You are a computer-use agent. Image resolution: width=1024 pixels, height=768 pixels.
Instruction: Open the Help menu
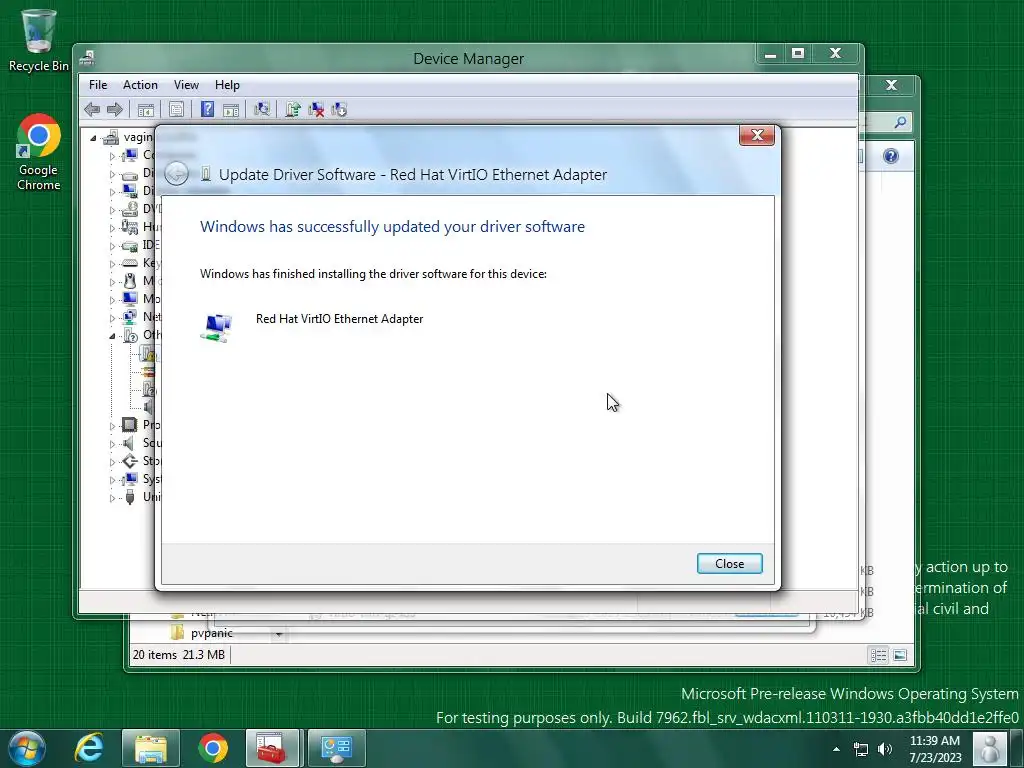[227, 85]
